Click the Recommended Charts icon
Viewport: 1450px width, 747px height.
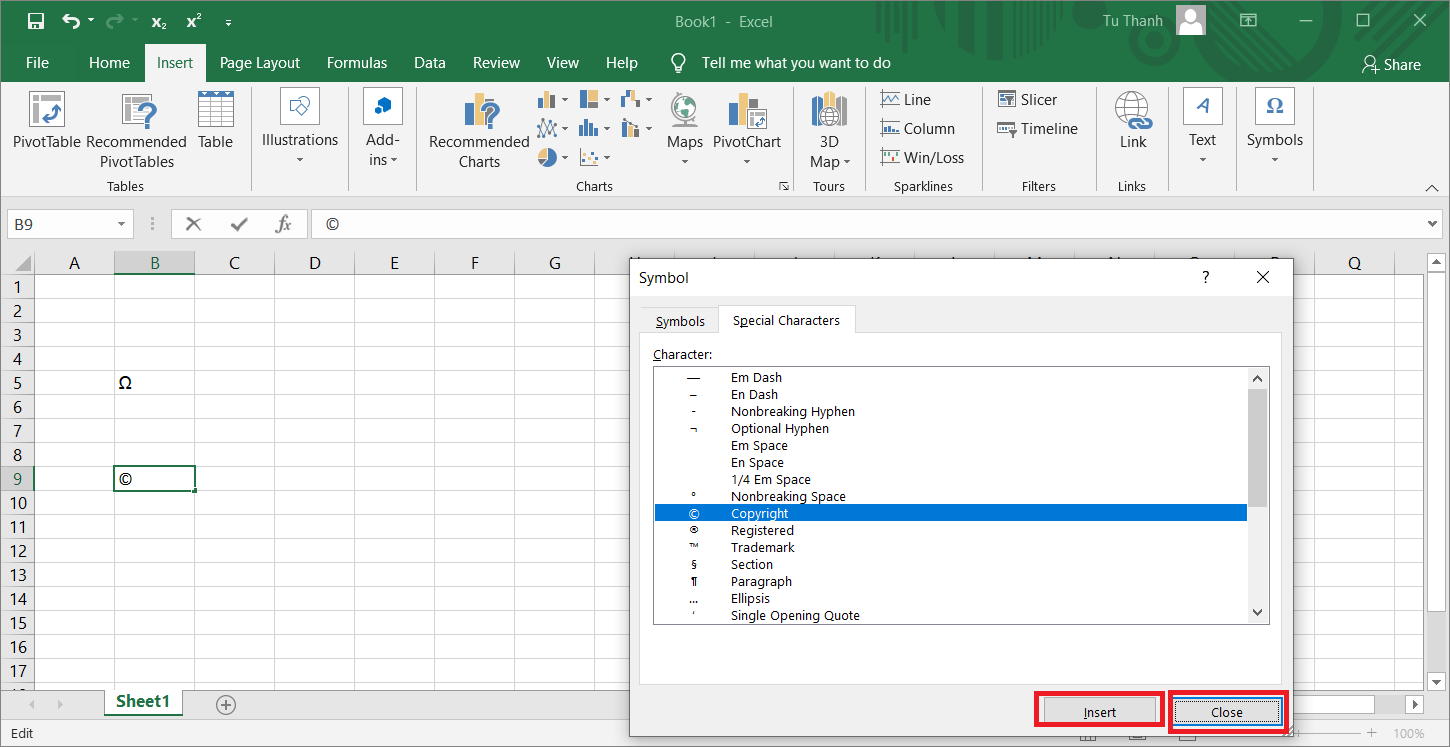[x=479, y=111]
